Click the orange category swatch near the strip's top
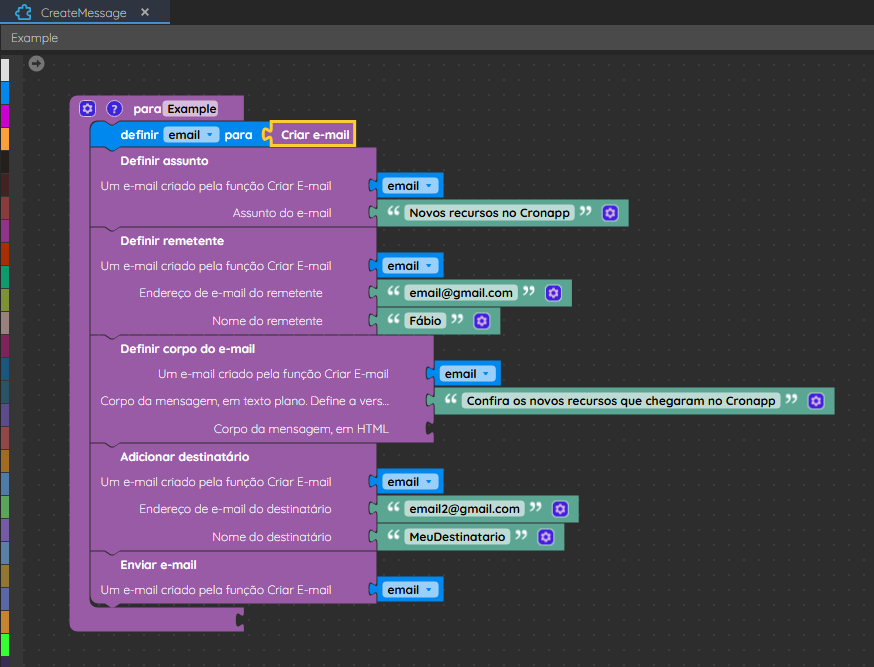Screen dimensions: 874x667 pos(5,139)
